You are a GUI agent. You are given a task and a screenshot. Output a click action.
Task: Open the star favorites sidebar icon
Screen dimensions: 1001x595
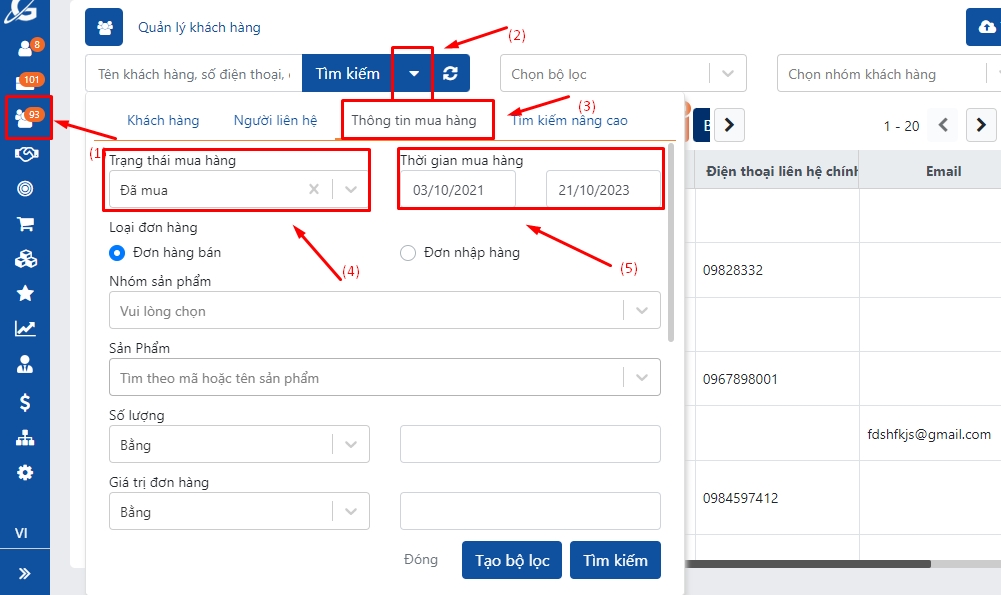(x=25, y=293)
